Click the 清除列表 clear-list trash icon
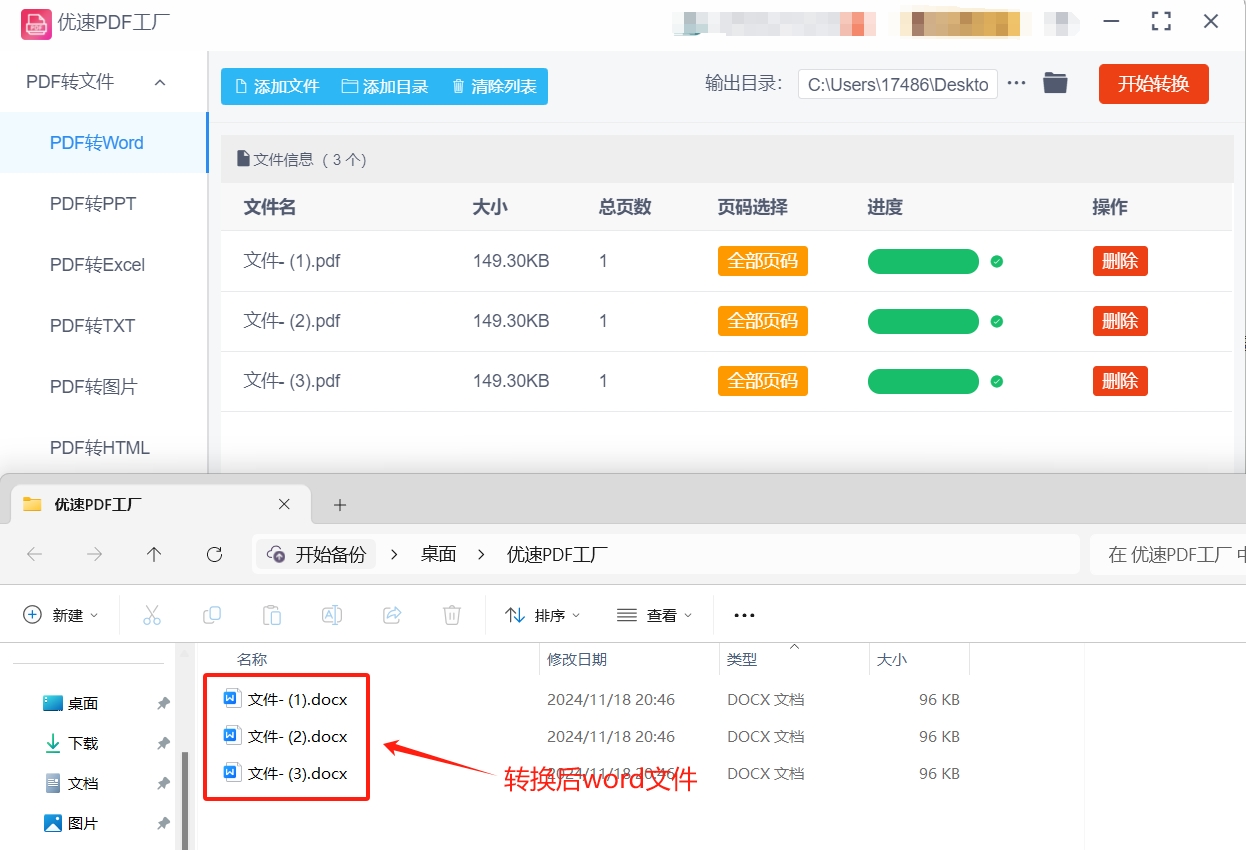Image resolution: width=1246 pixels, height=850 pixels. pyautogui.click(x=461, y=86)
